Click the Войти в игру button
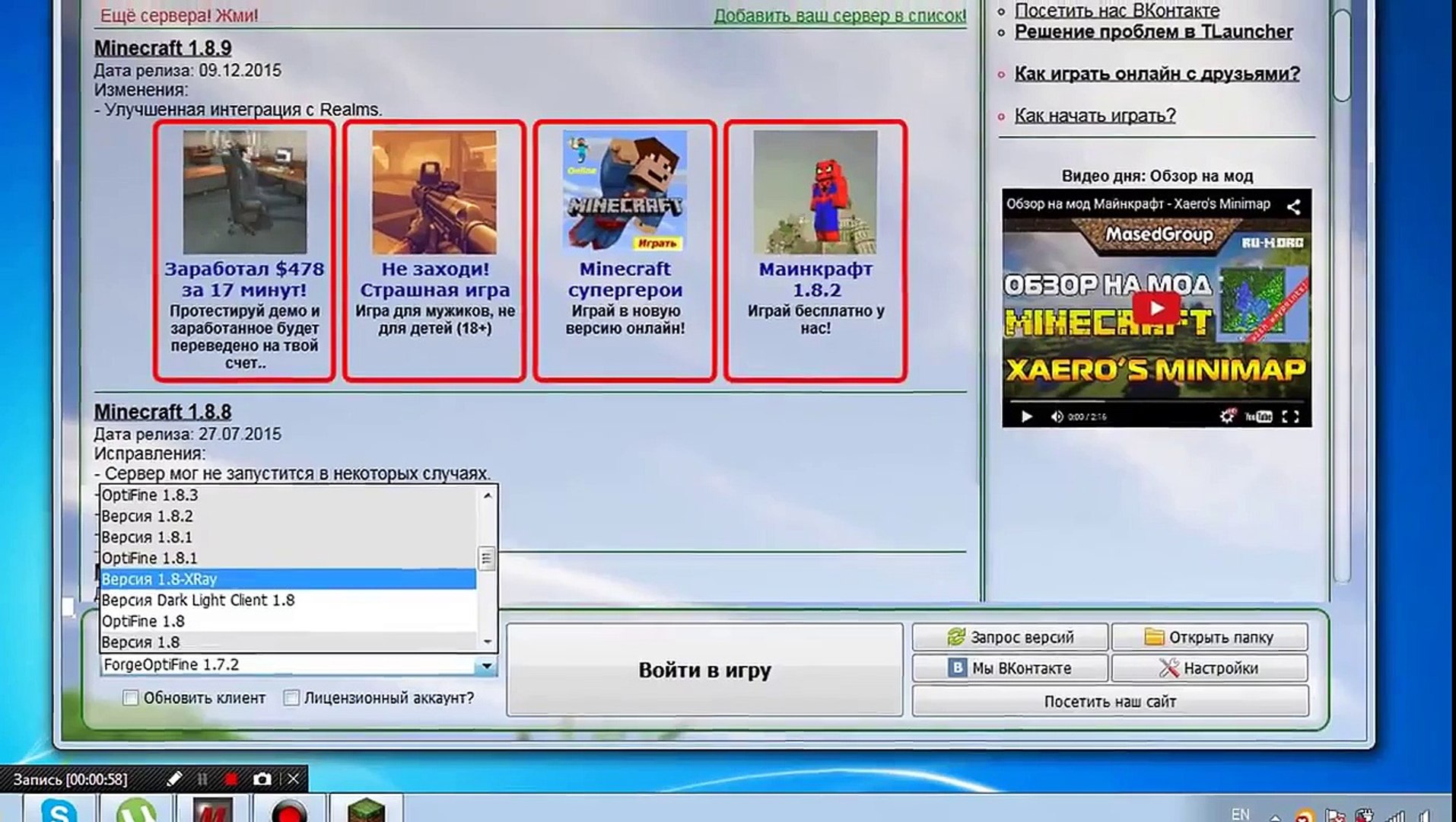 (704, 670)
